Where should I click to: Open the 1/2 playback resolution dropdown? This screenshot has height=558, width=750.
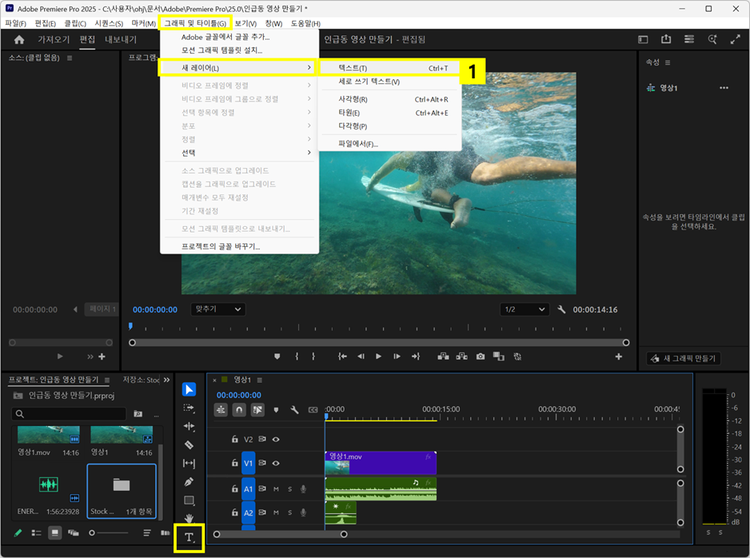point(523,310)
